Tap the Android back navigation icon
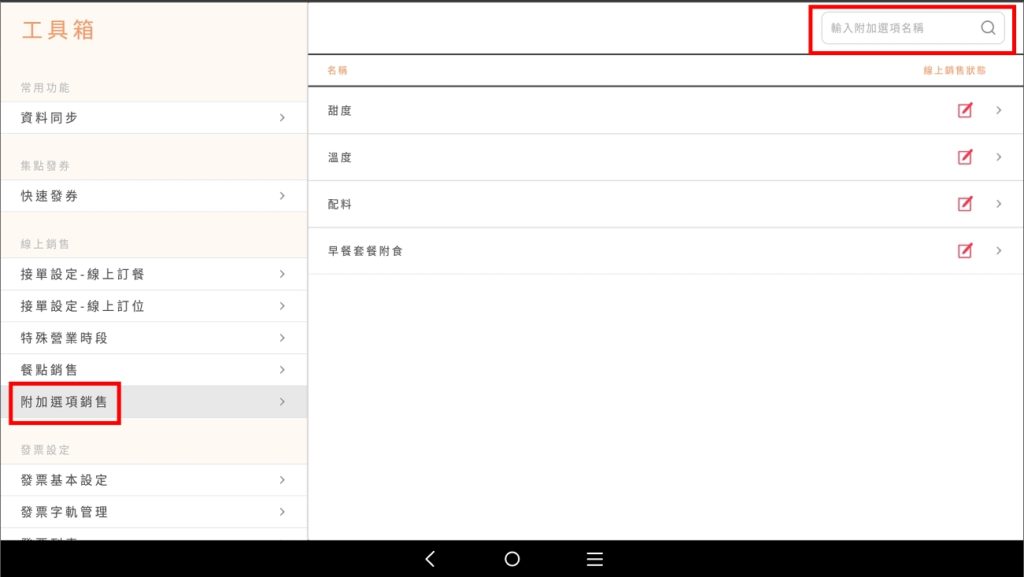The height and width of the screenshot is (577, 1024). pyautogui.click(x=430, y=559)
